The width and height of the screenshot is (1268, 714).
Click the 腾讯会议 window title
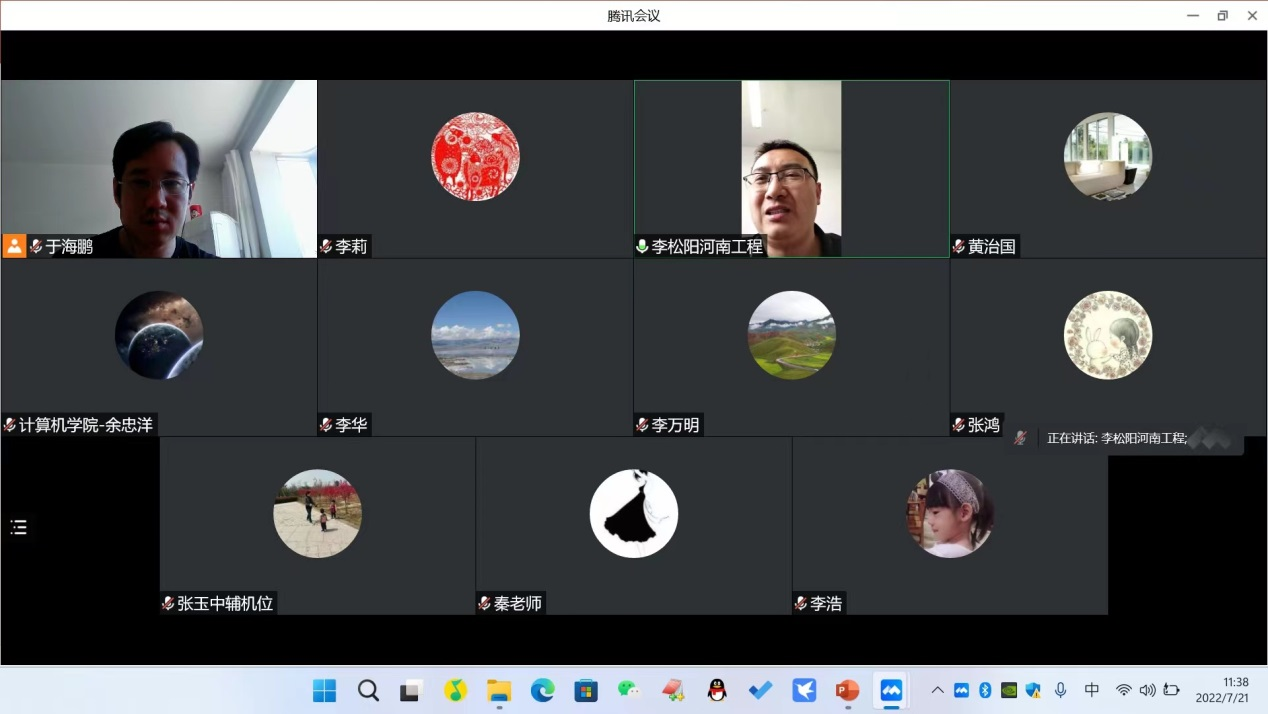tap(634, 15)
